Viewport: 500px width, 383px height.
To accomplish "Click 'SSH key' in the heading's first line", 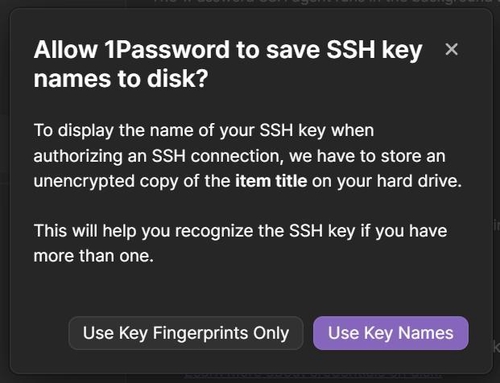I will (x=374, y=50).
